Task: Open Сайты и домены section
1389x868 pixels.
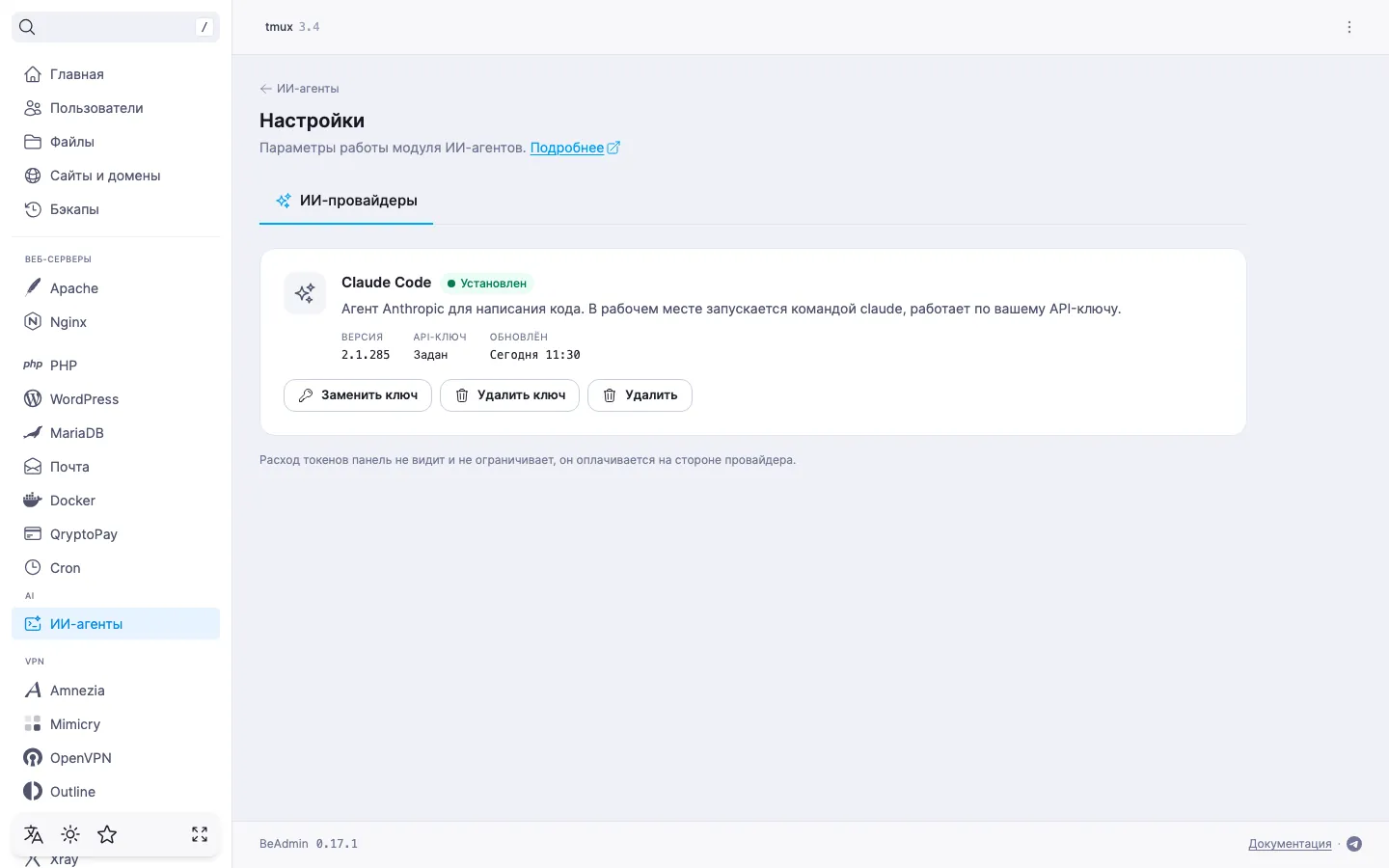Action: coord(116,176)
